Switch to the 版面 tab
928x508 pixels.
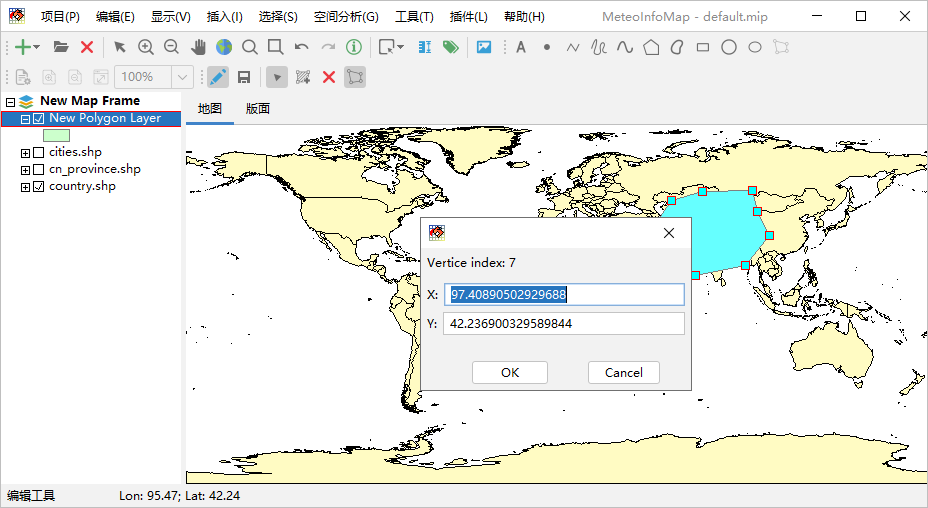[x=258, y=109]
